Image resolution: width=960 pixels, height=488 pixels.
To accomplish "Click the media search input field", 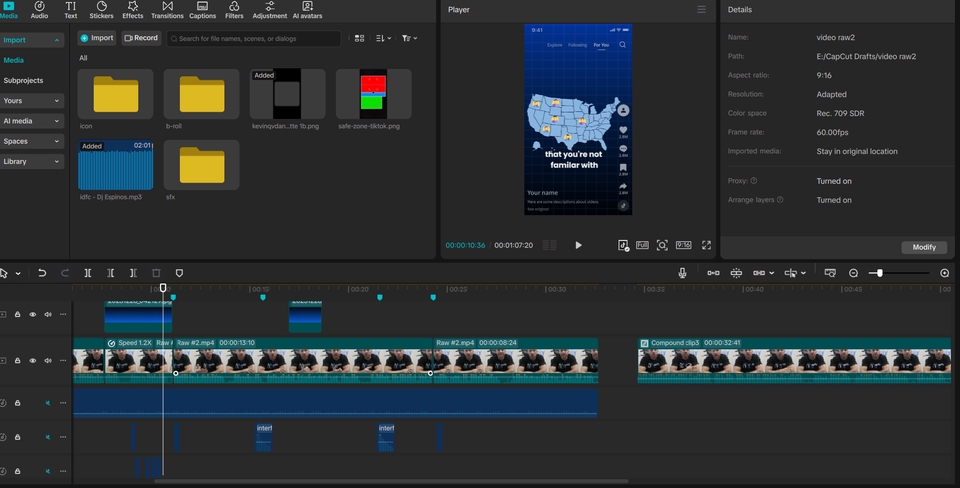I will 255,38.
